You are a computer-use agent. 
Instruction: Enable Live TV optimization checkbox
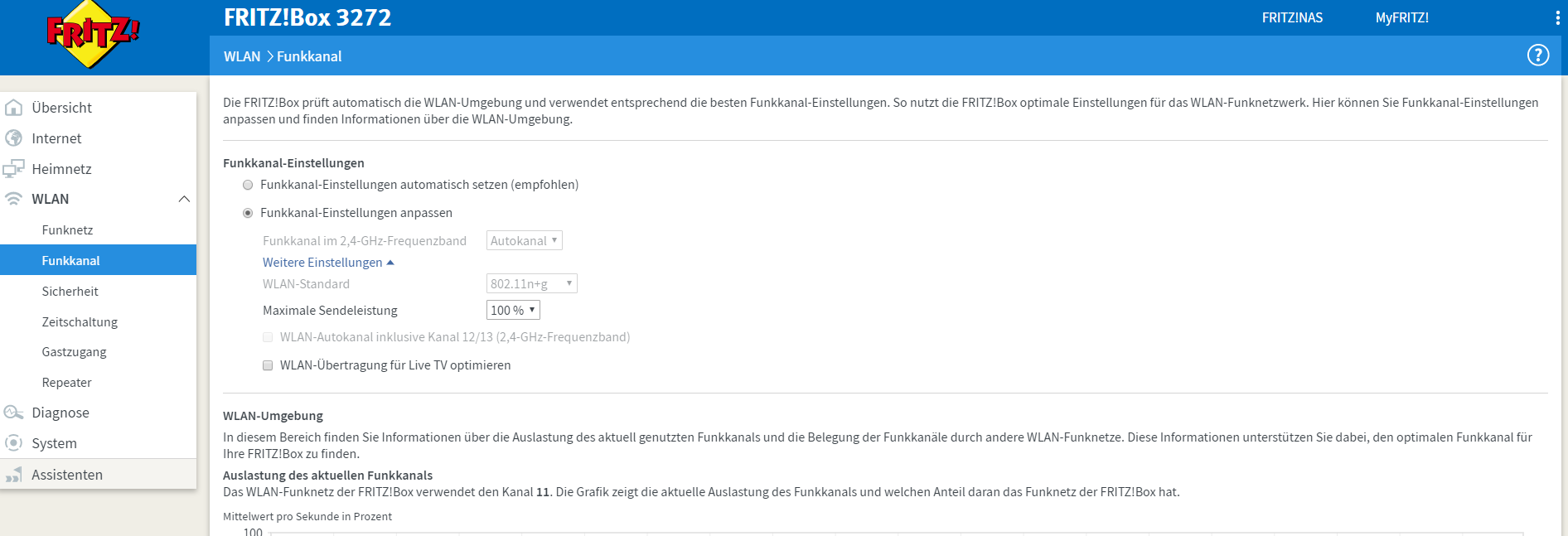pyautogui.click(x=268, y=365)
